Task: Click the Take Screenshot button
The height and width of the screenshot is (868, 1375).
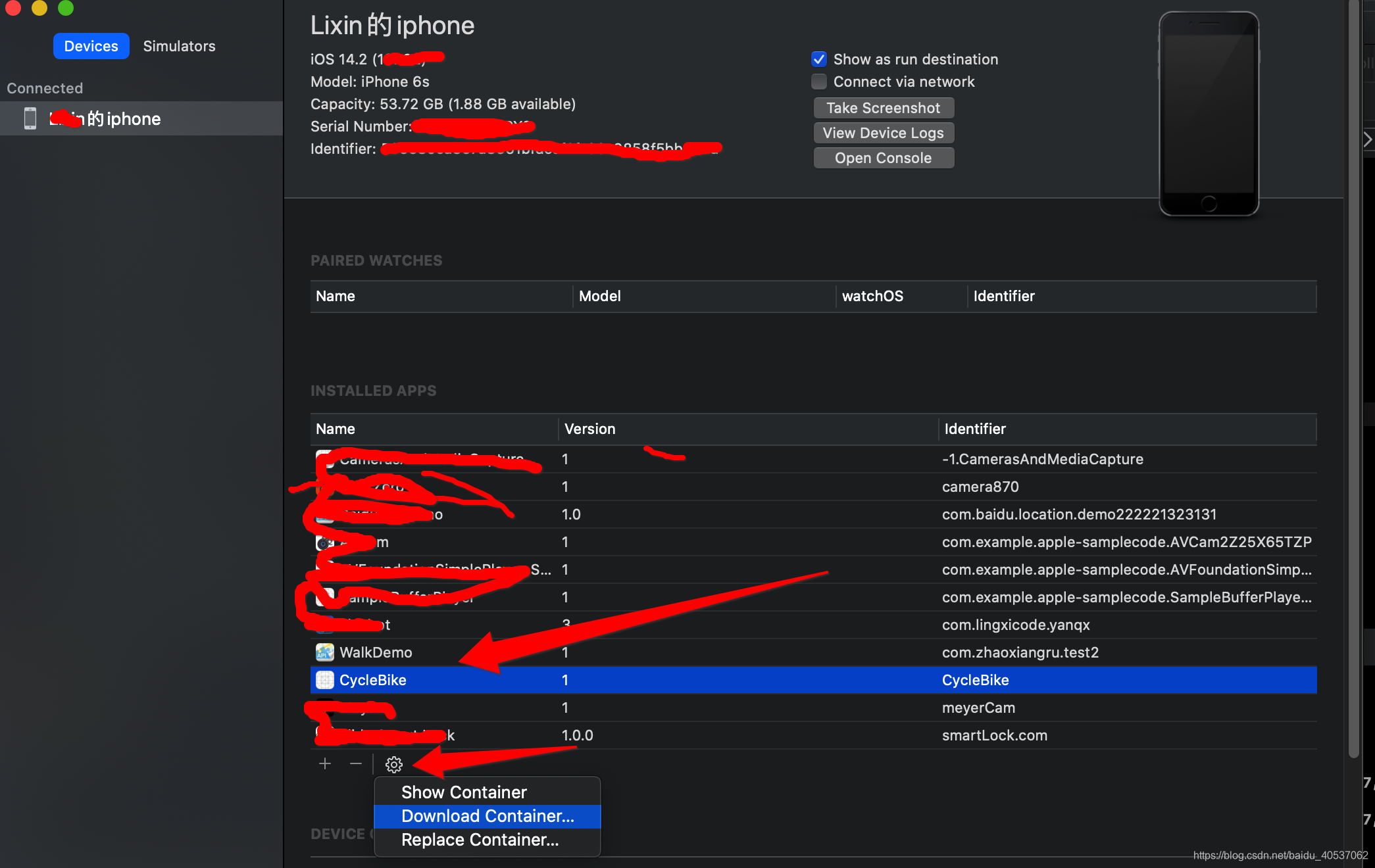Action: point(884,108)
